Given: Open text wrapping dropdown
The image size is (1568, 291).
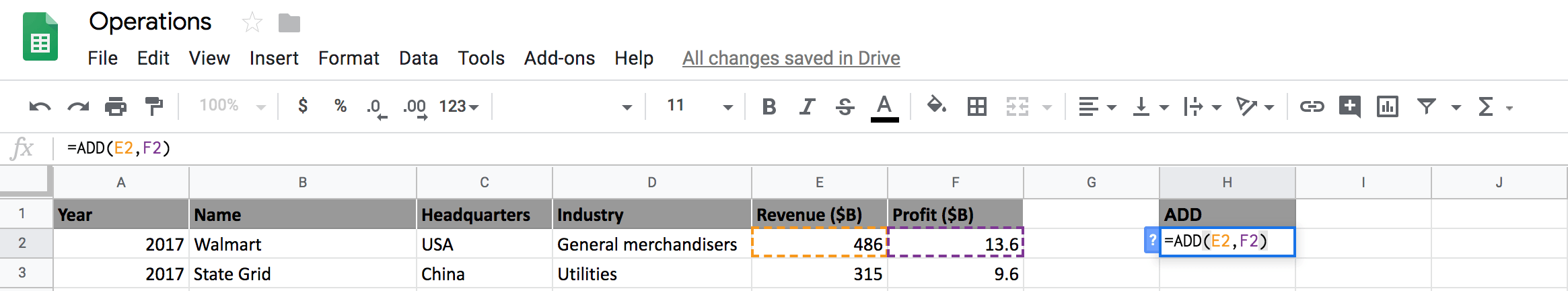Looking at the screenshot, I should click(1203, 106).
